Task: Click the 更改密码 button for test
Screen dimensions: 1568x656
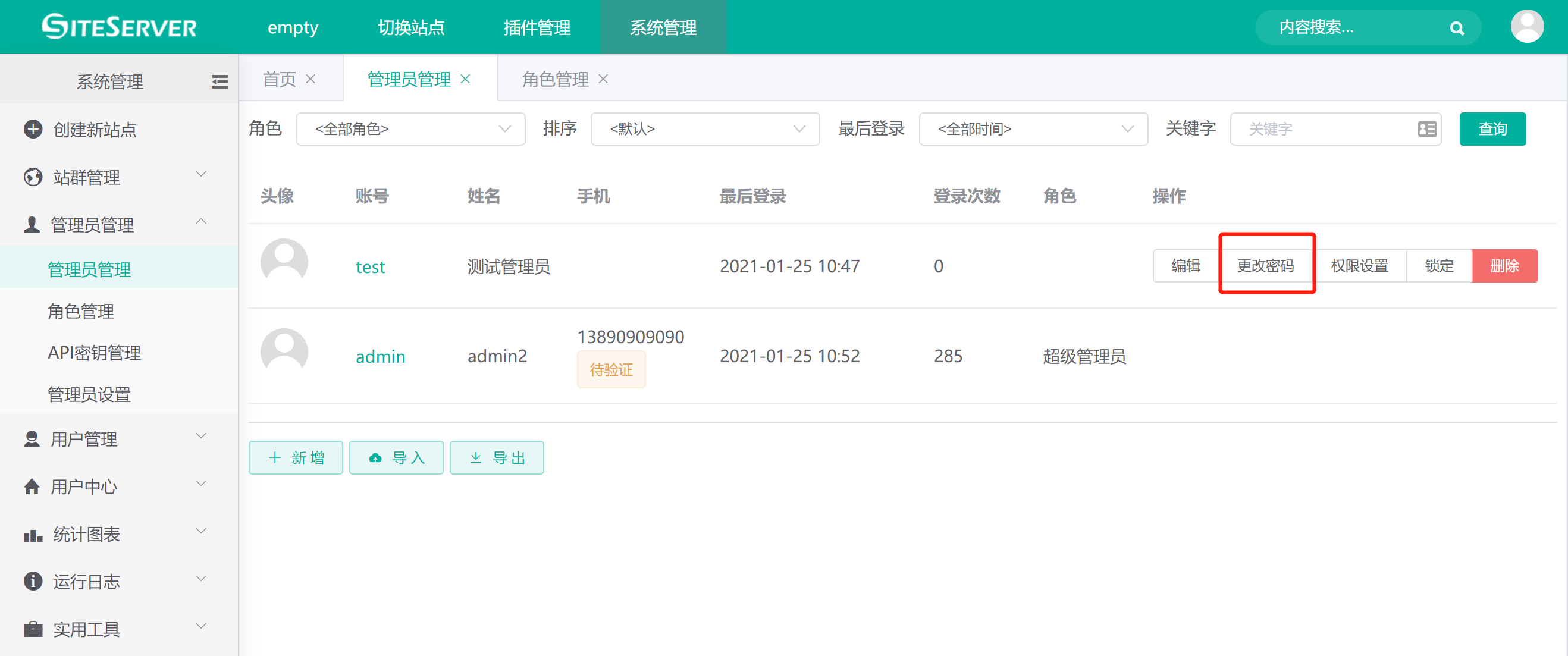Action: (x=1265, y=266)
